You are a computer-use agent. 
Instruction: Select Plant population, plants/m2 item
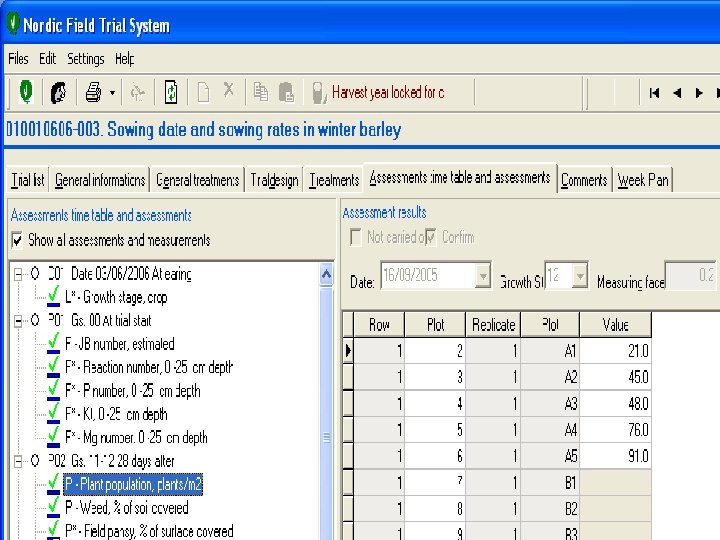tap(133, 484)
